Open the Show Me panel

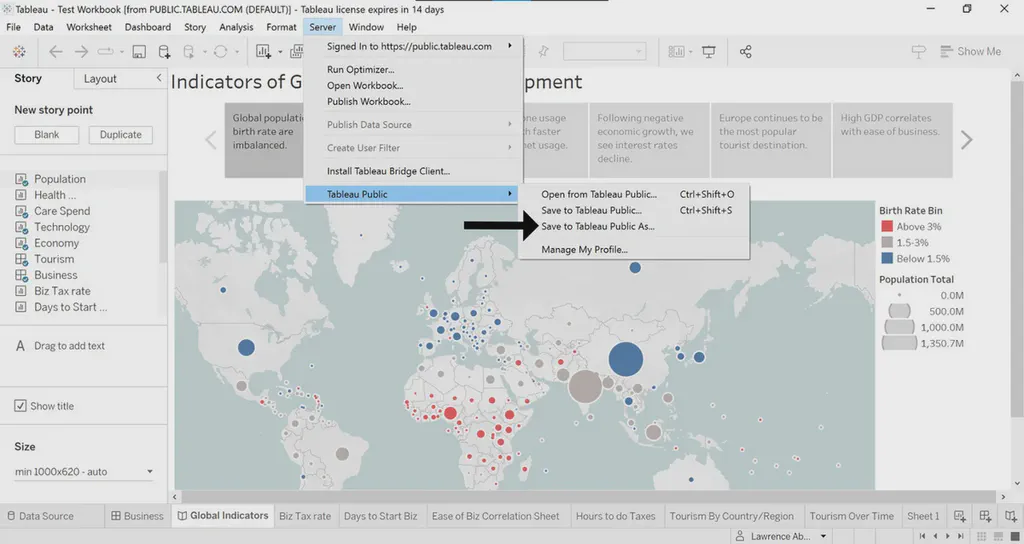tap(970, 52)
